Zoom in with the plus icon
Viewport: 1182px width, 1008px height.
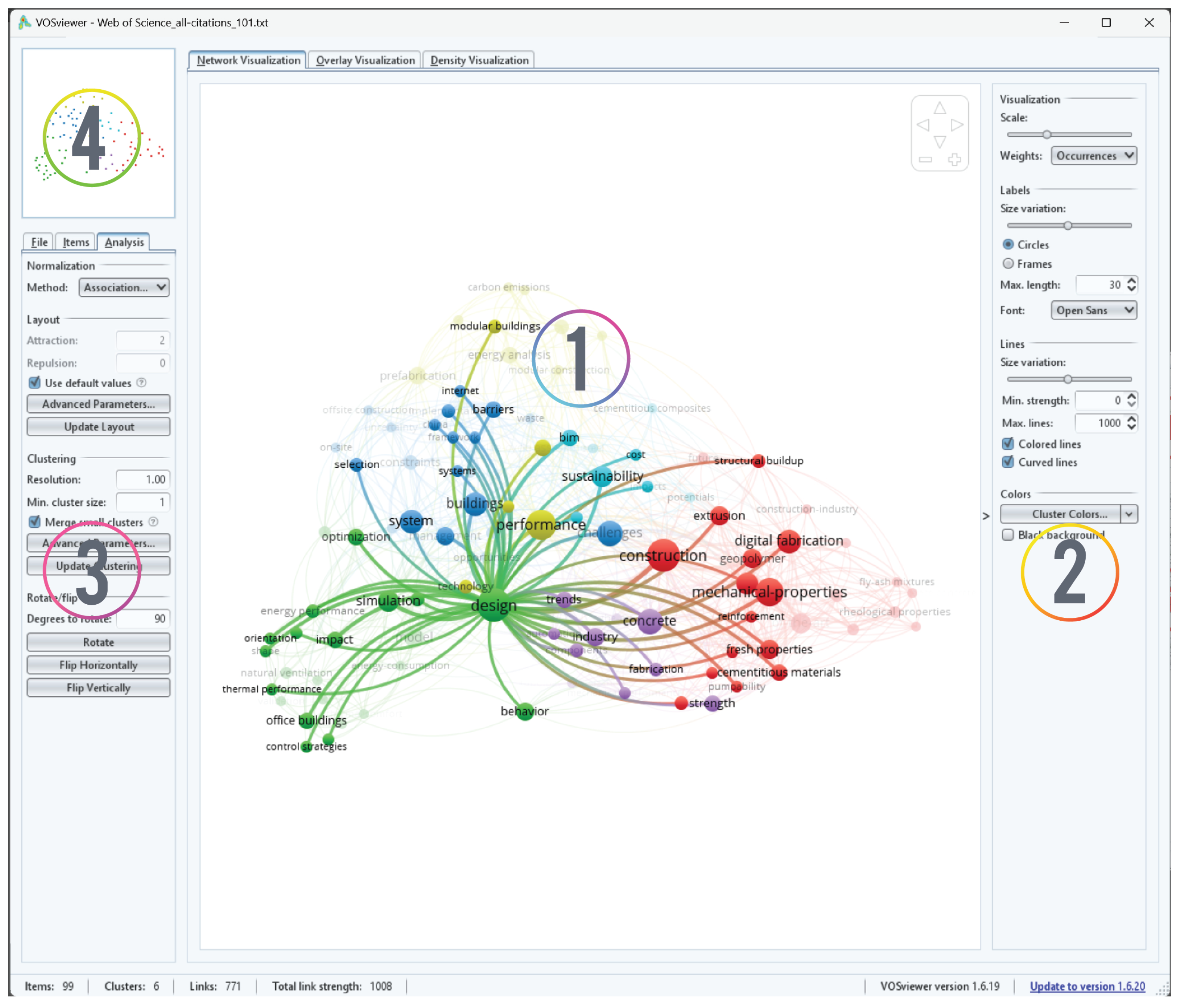coord(954,160)
